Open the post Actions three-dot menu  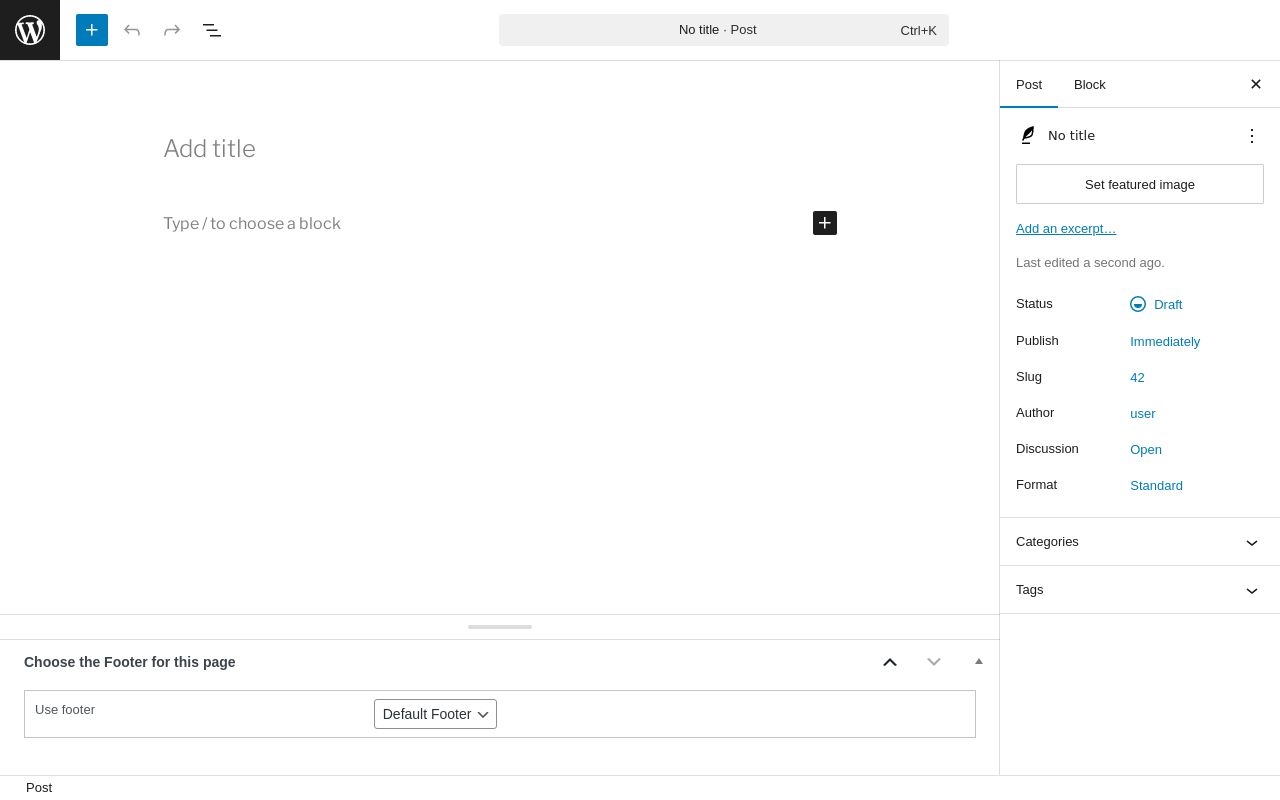[1252, 136]
